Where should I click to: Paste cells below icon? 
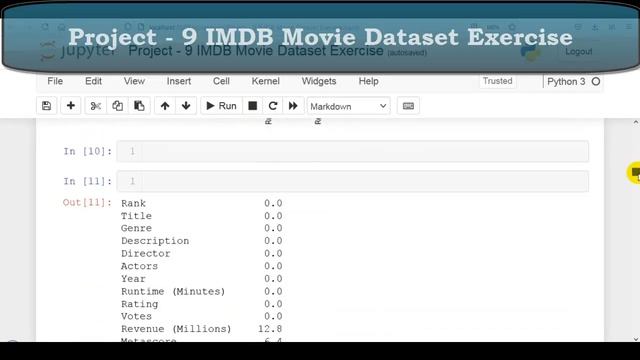click(139, 106)
